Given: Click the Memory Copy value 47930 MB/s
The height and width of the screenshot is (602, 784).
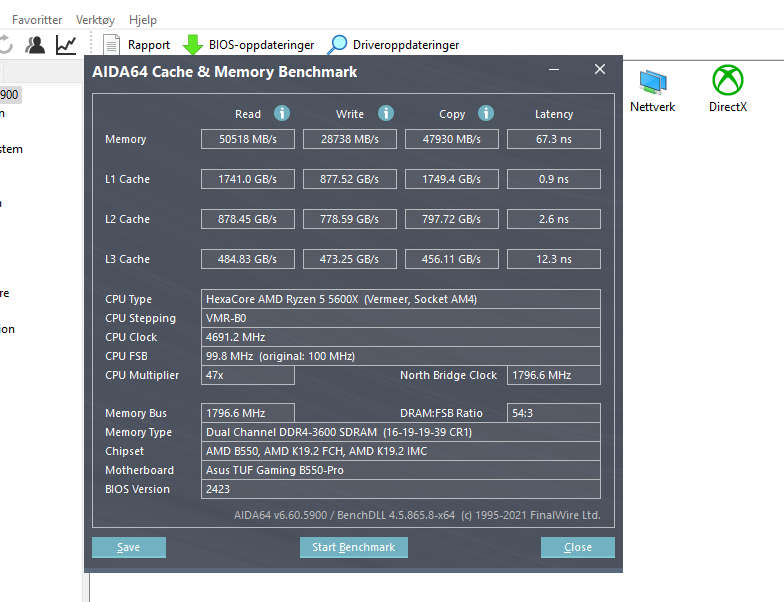Looking at the screenshot, I should pyautogui.click(x=452, y=139).
